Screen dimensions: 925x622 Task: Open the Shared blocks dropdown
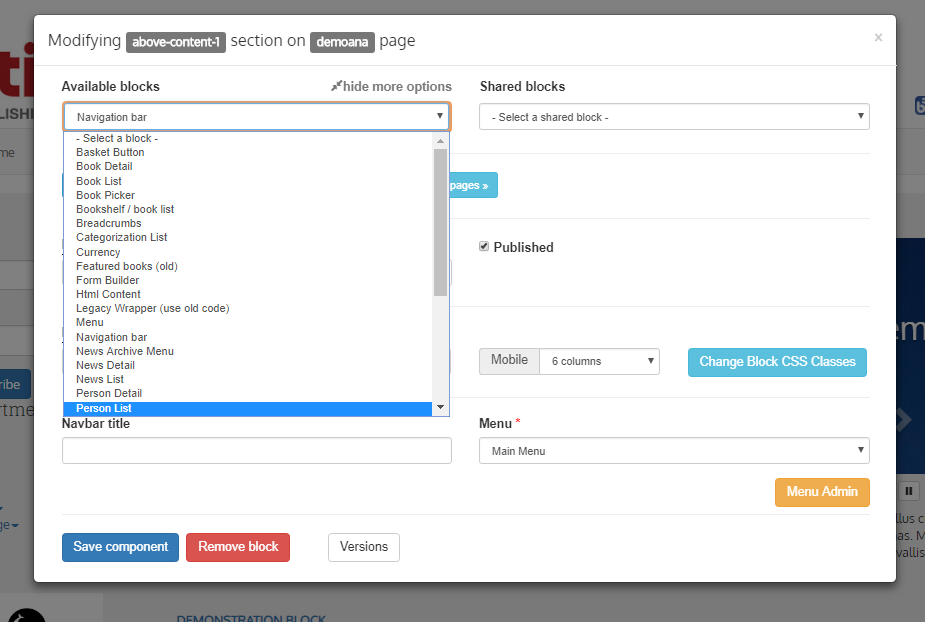(x=674, y=117)
